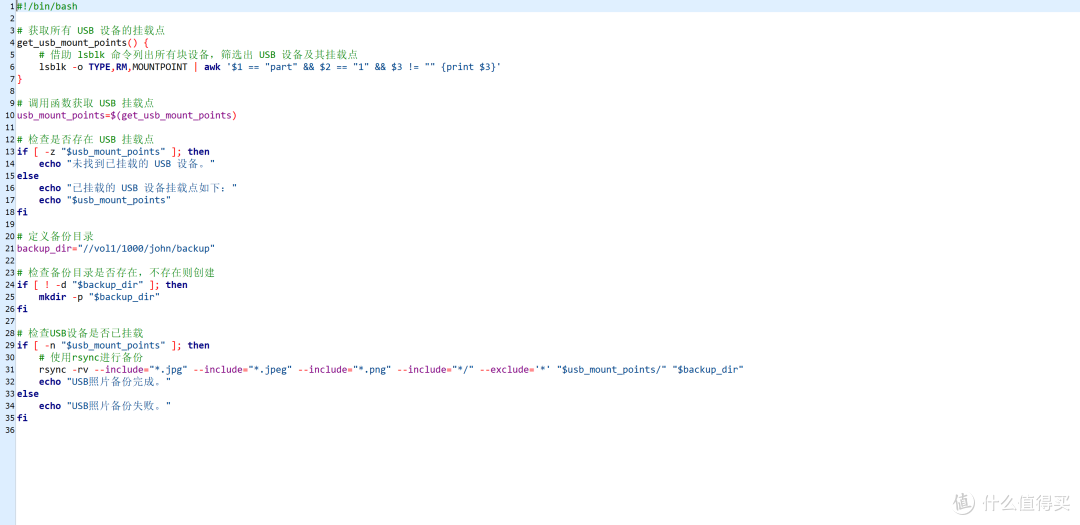This screenshot has height=525, width=1080.
Task: Click the comment '# 获取所有 USB 设备的挂载点'
Action: pos(90,30)
